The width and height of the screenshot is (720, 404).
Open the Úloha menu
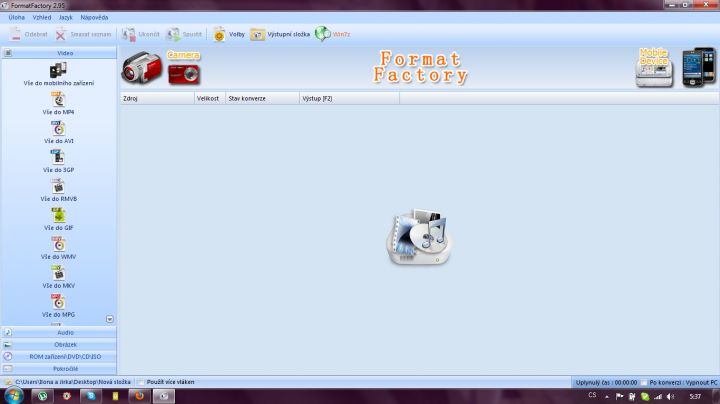click(x=17, y=17)
